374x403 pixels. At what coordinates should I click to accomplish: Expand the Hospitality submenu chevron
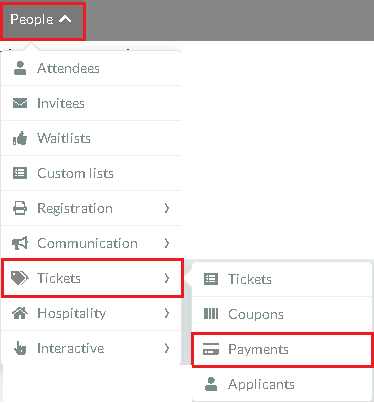(x=167, y=313)
